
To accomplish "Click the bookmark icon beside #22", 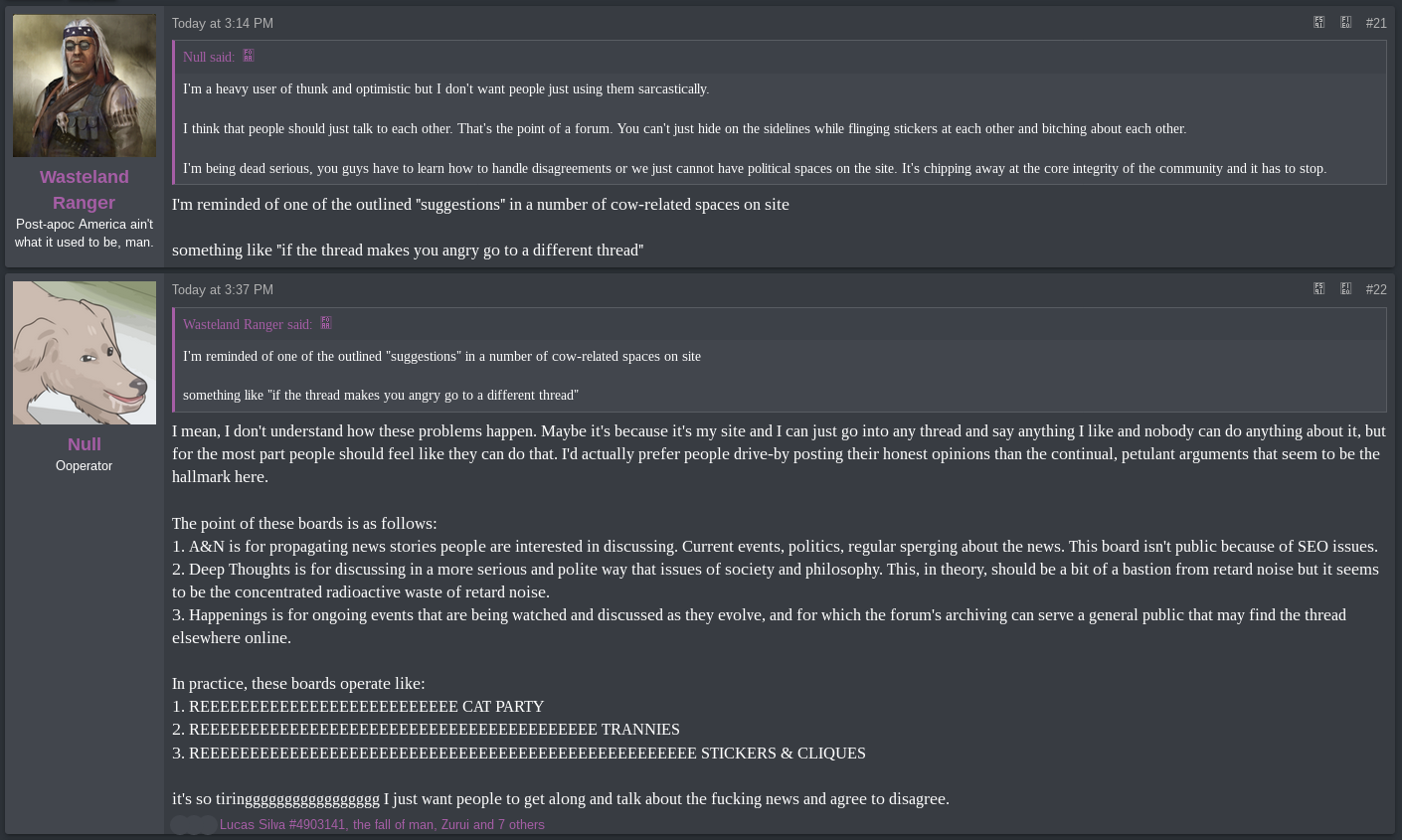I will (1346, 288).
